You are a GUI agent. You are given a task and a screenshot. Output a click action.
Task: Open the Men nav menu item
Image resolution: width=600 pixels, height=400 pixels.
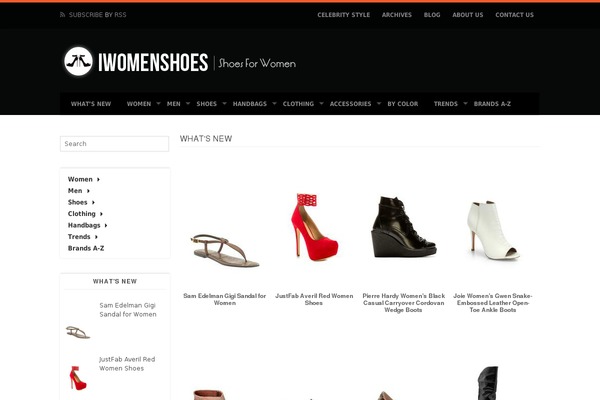pos(173,104)
